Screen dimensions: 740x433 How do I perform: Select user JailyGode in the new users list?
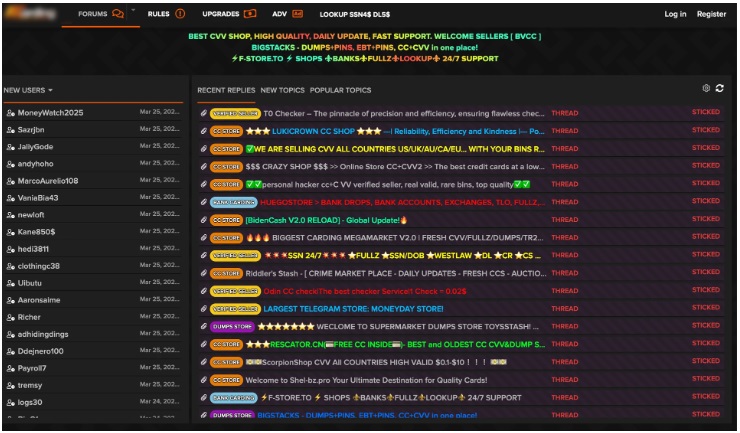pyautogui.click(x=35, y=147)
